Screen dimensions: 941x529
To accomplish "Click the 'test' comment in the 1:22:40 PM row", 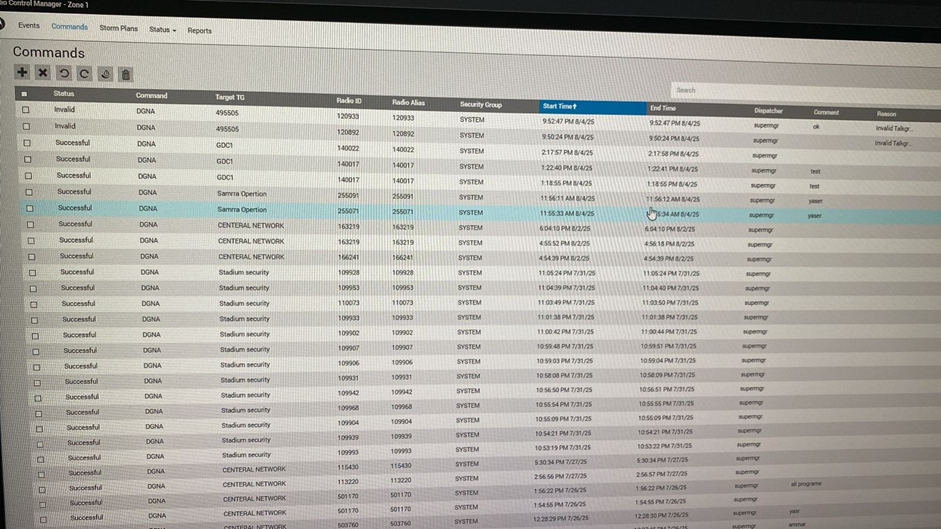I will tap(815, 172).
